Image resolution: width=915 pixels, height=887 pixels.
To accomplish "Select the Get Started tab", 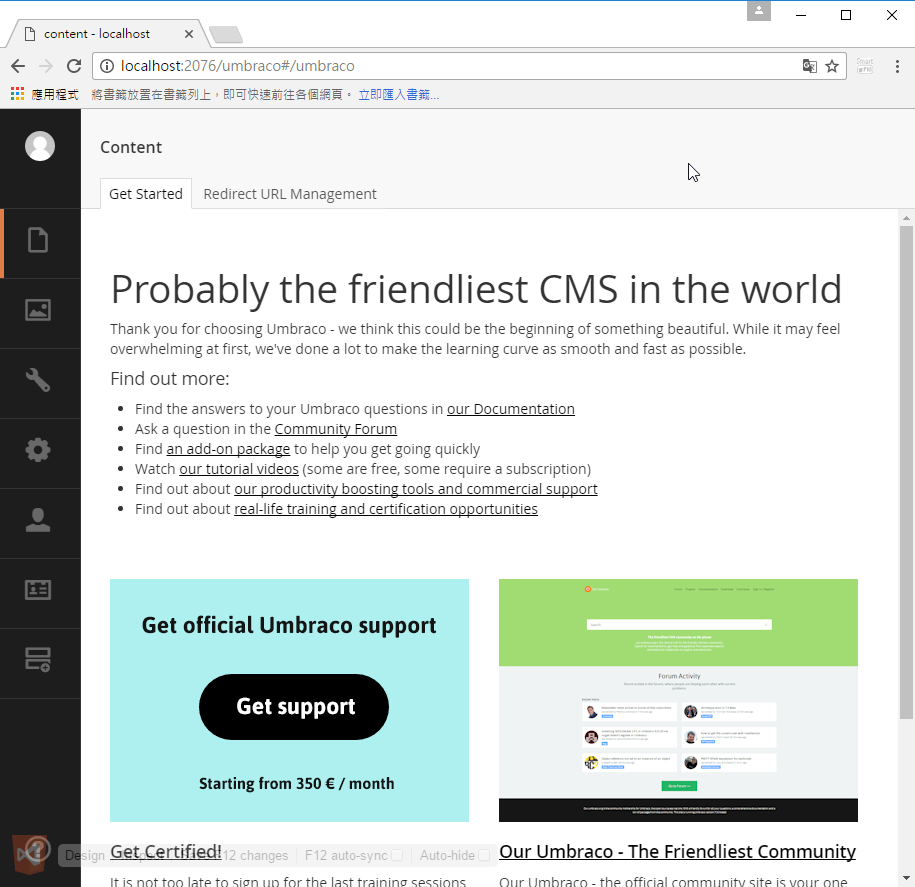I will click(146, 194).
